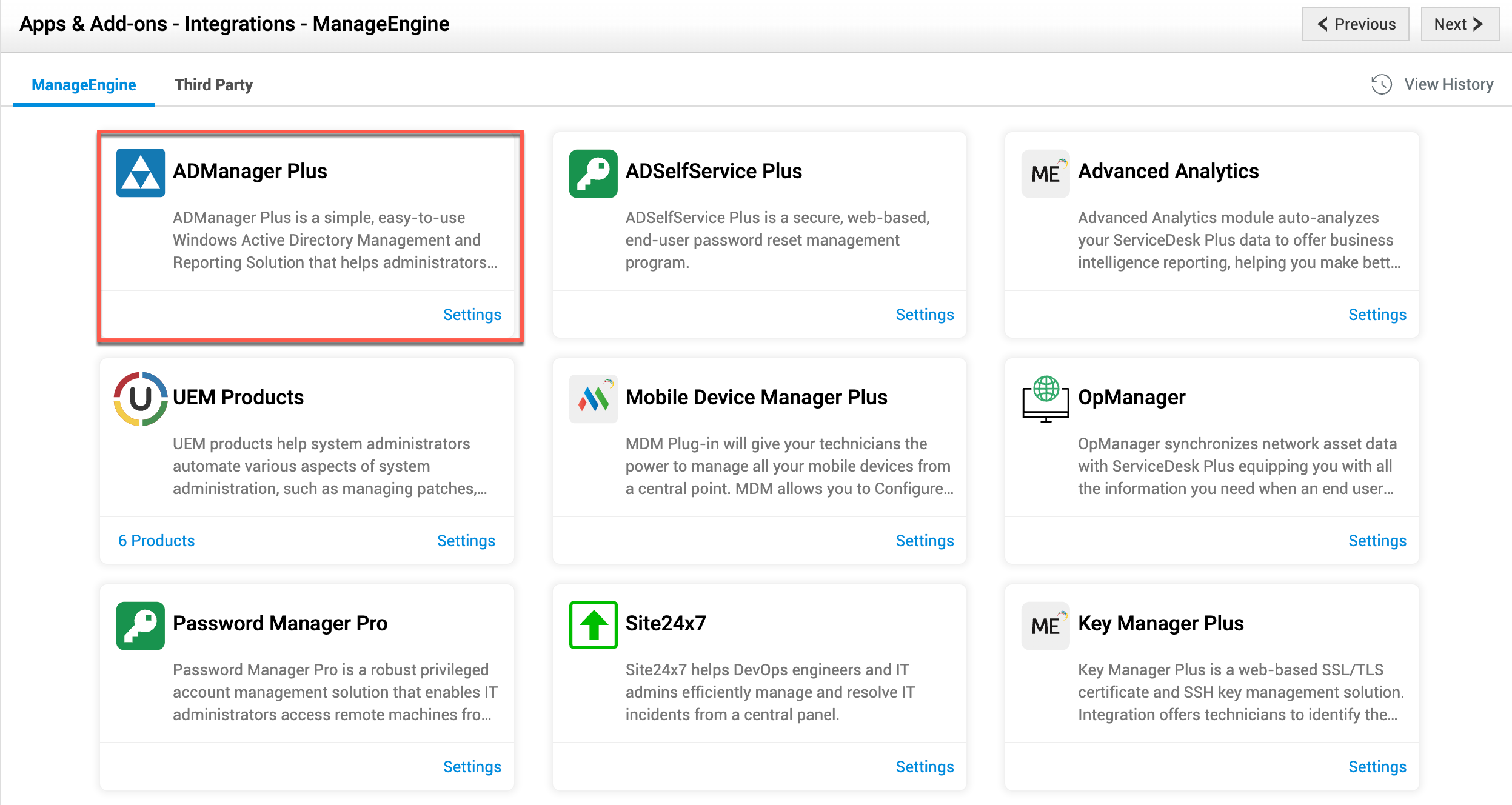The image size is (1512, 805).
Task: Open Settings for Site24x7
Action: click(x=925, y=767)
